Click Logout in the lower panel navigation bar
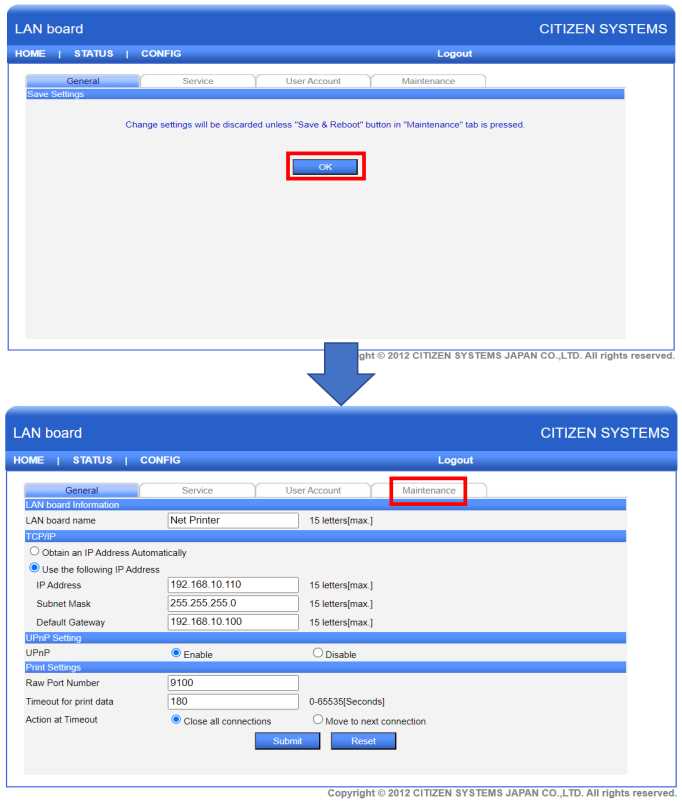 (x=455, y=460)
